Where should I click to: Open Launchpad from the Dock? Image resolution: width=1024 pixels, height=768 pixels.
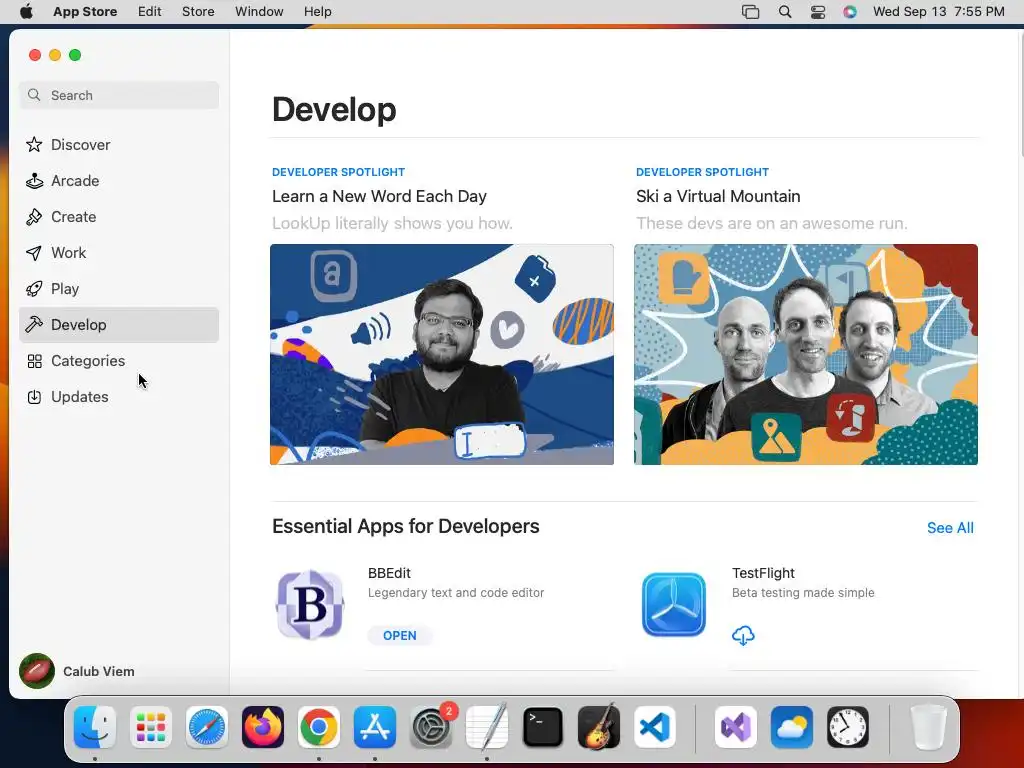[x=151, y=727]
